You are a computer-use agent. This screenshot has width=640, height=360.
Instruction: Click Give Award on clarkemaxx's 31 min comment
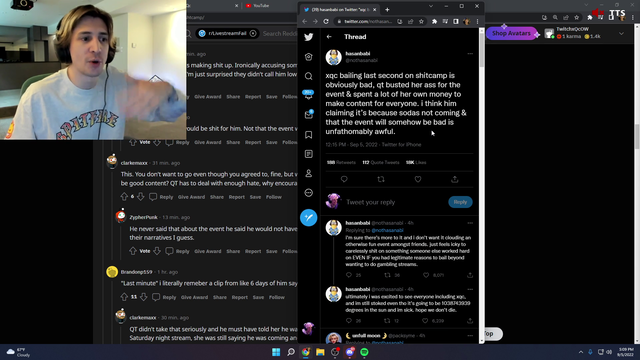click(x=191, y=197)
